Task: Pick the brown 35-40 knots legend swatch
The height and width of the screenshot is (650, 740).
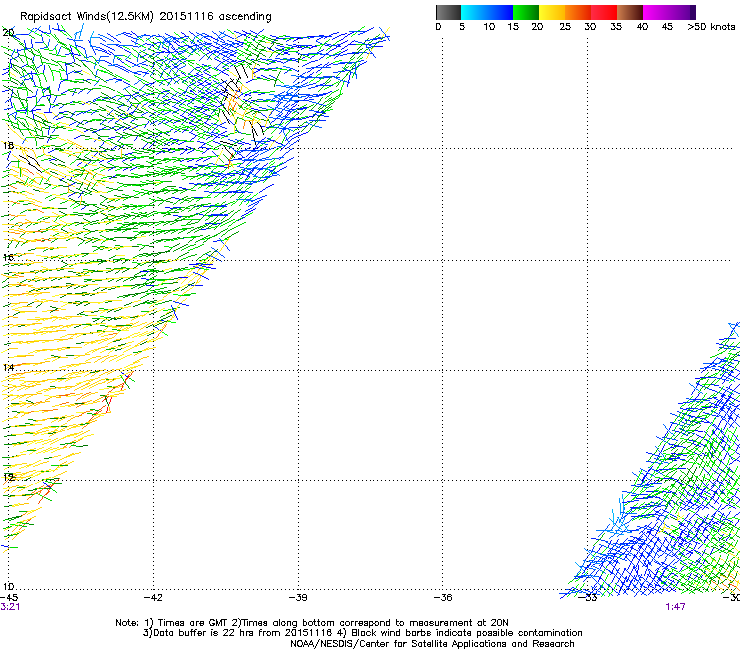Action: tap(630, 12)
